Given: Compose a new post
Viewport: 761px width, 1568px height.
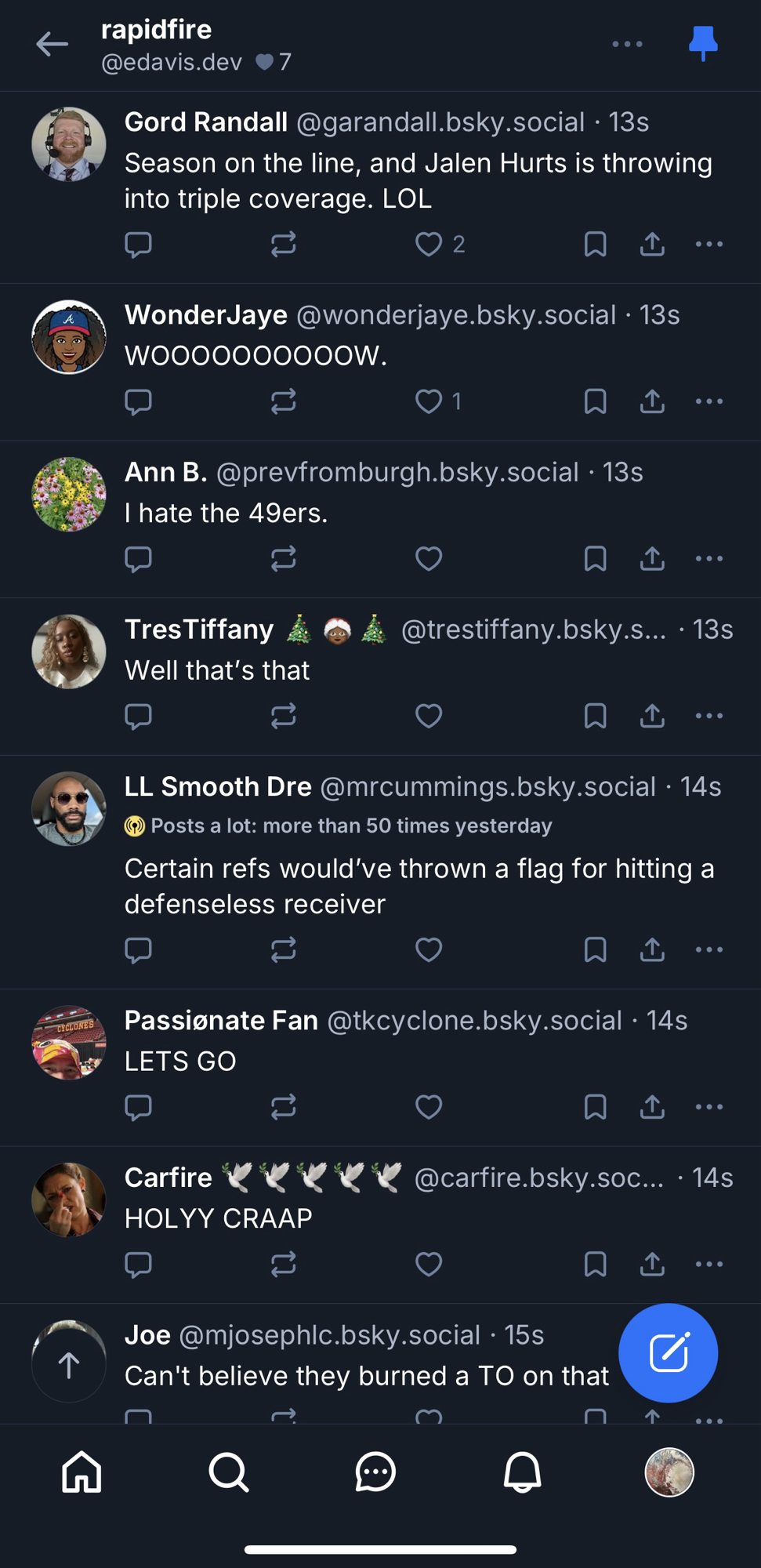Looking at the screenshot, I should point(668,1353).
